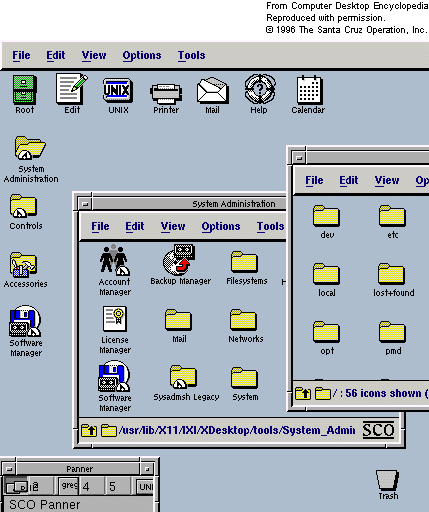This screenshot has width=429, height=512.
Task: Go to parent folder in root window
Action: pos(303,394)
